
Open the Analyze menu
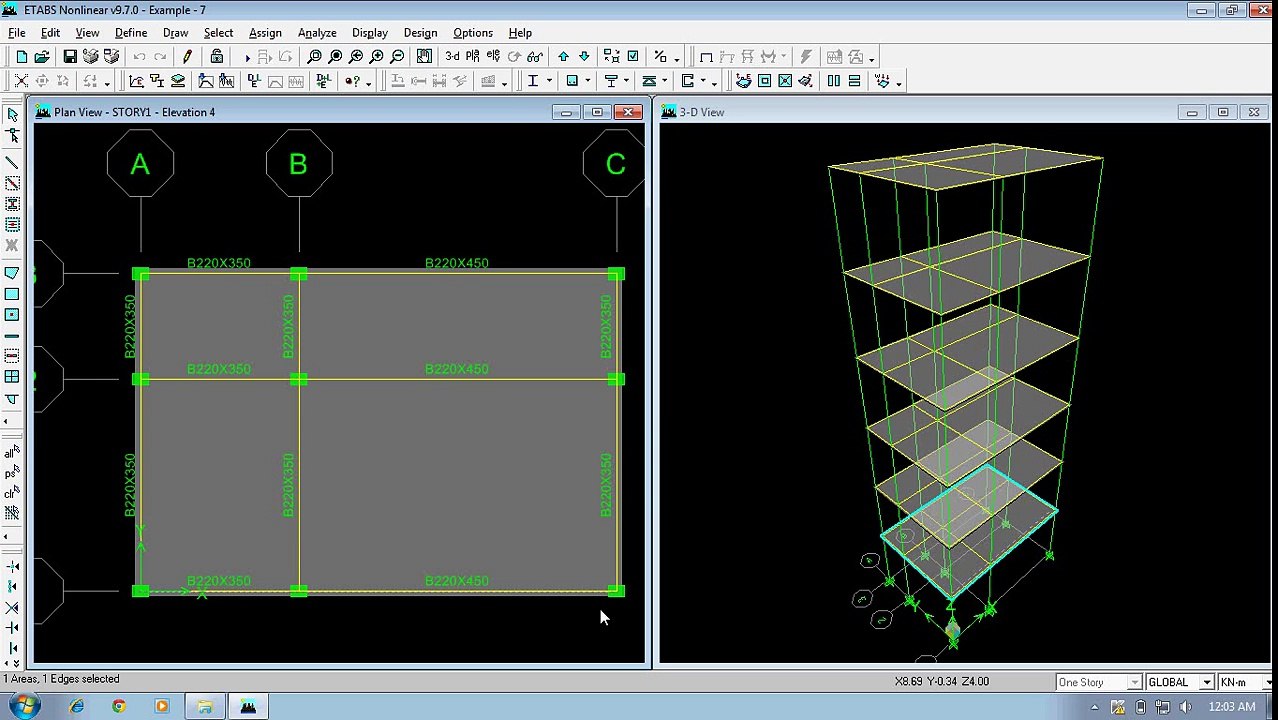coord(316,33)
